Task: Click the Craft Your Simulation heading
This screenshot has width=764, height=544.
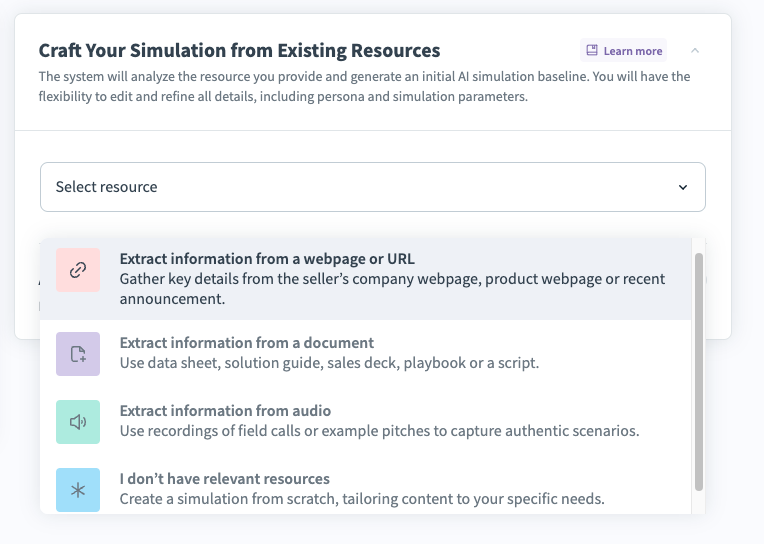Action: pyautogui.click(x=239, y=50)
